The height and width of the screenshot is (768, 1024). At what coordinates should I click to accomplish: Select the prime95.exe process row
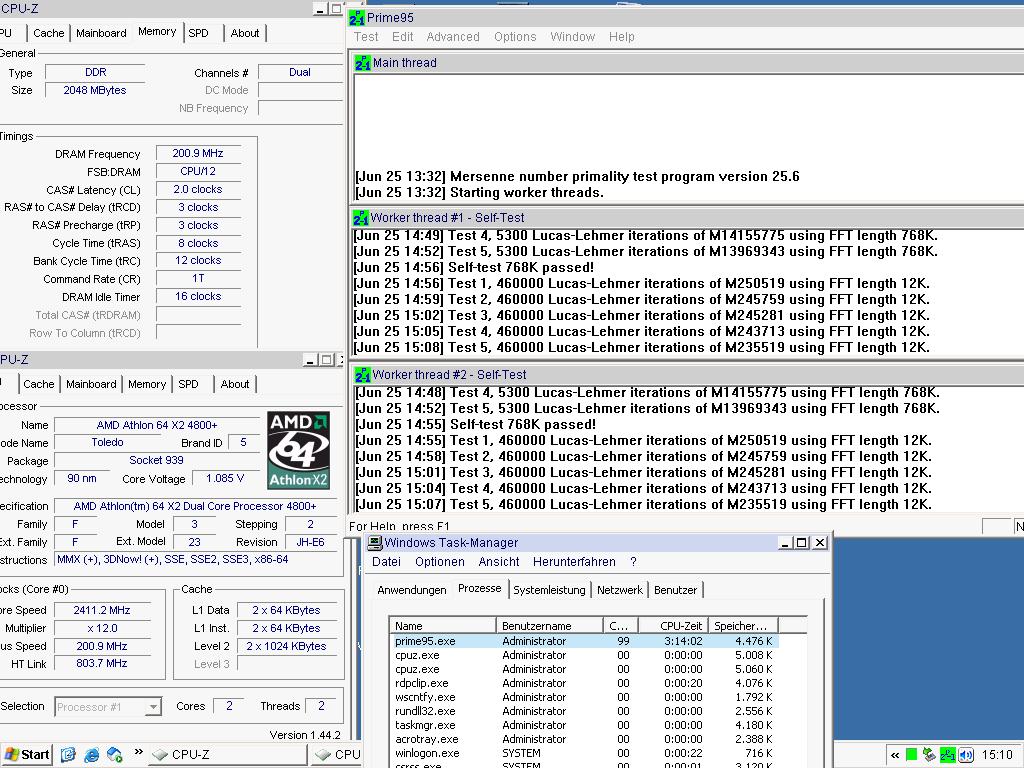tap(584, 641)
